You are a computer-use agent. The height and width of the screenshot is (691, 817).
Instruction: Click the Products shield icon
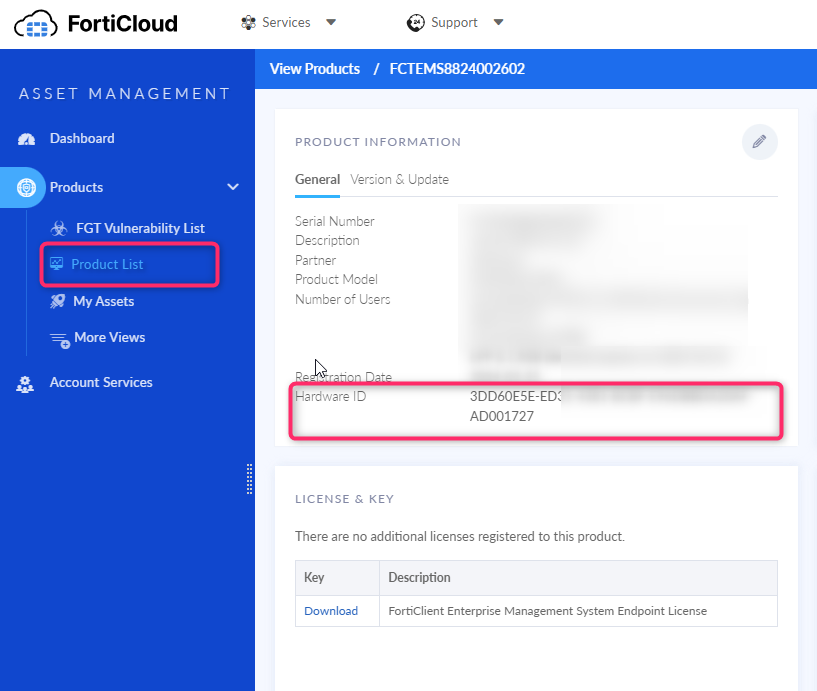(x=27, y=187)
